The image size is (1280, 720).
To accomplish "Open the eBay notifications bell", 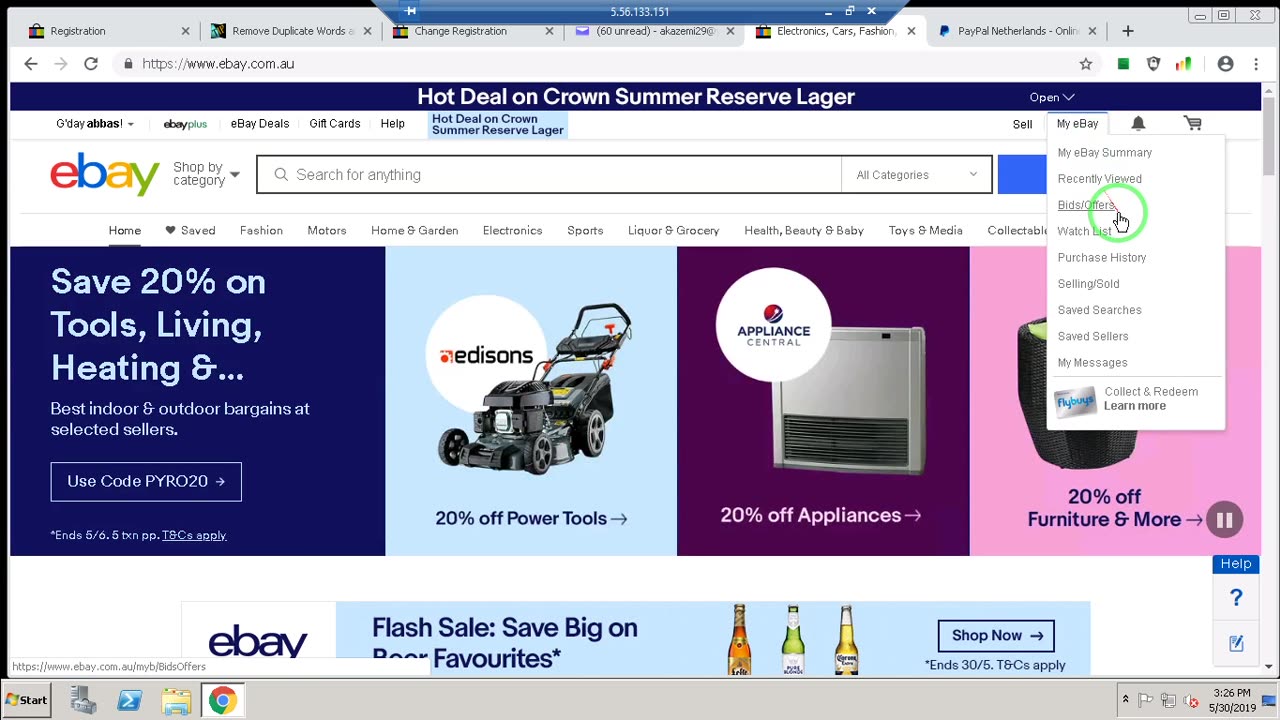I will point(1138,123).
